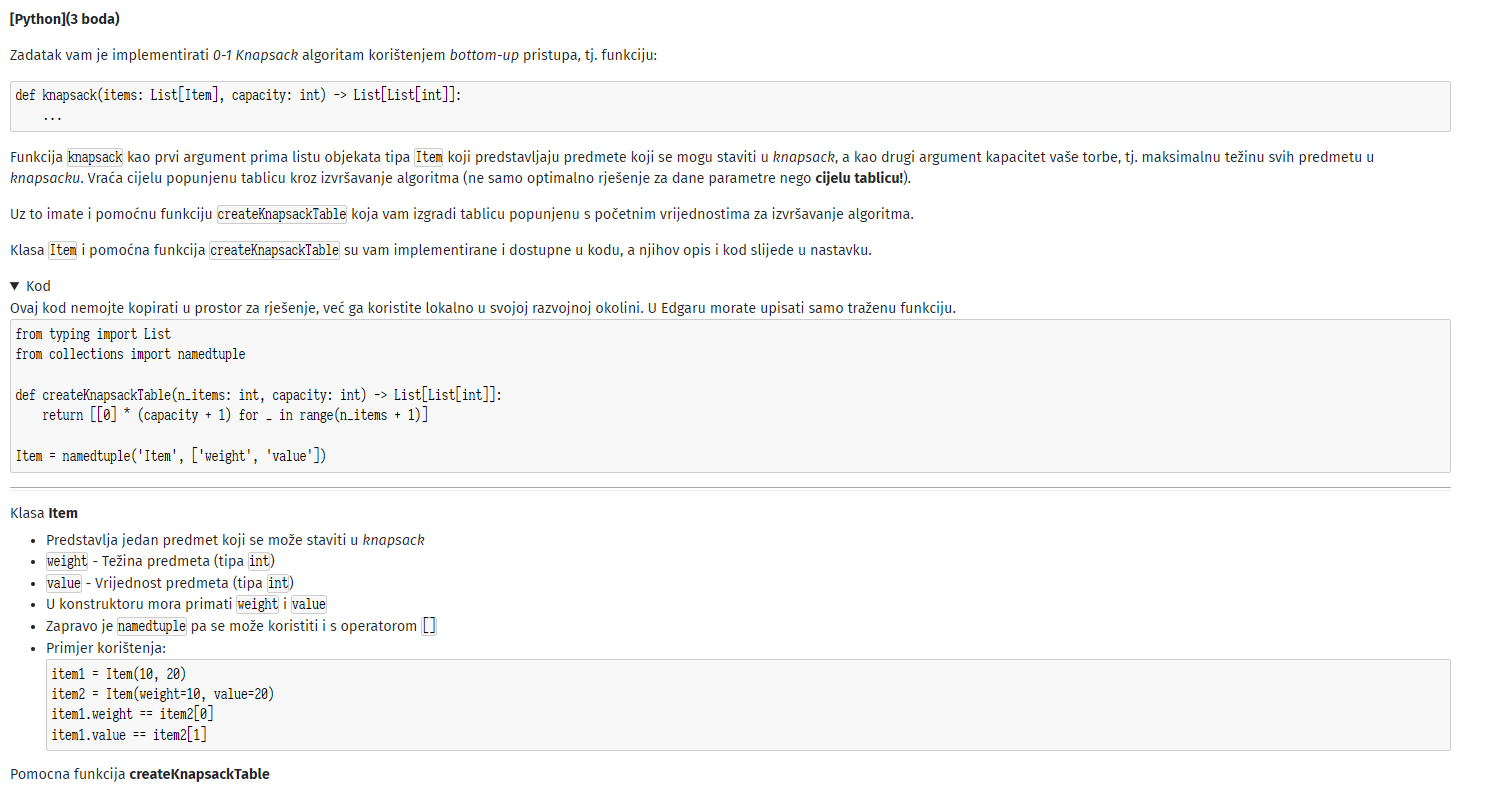Click the "Kod" expander label
1493x785 pixels.
coord(38,286)
